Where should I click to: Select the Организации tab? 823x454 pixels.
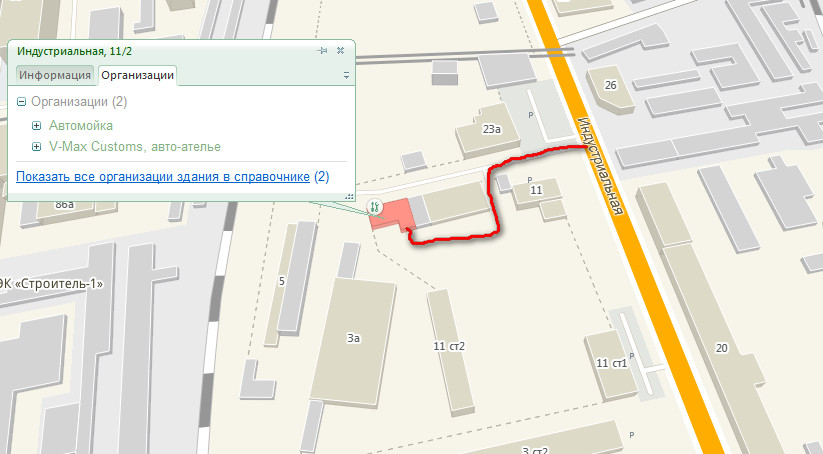click(138, 75)
